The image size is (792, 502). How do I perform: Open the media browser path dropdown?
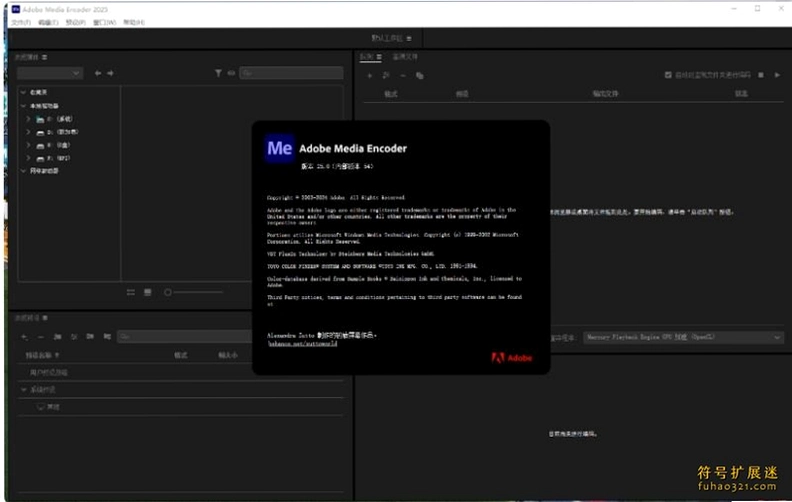50,73
